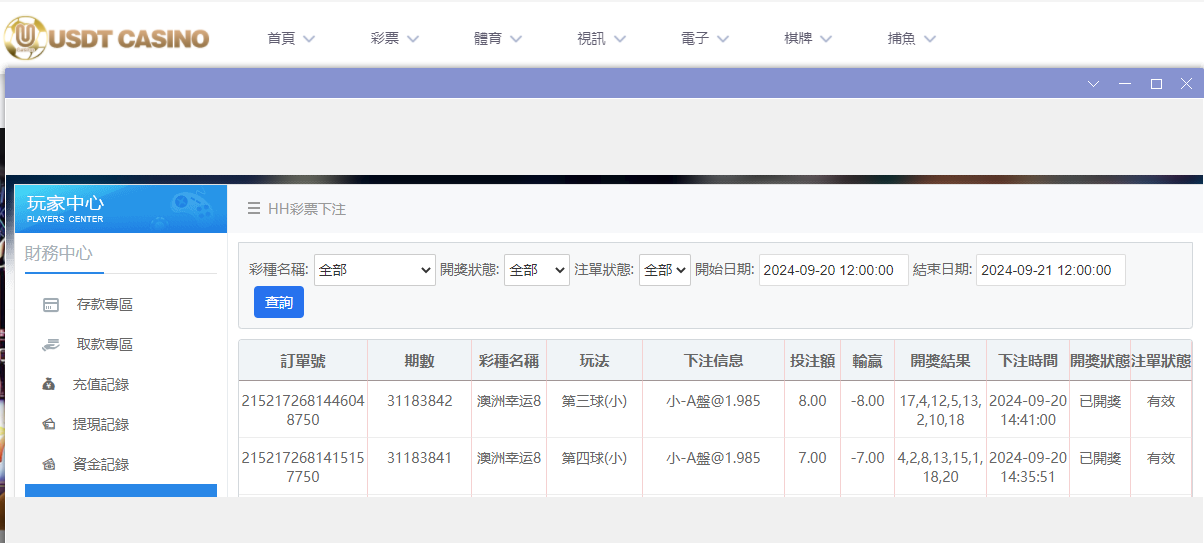Click the hamburger icon beside HH彩票下注
The height and width of the screenshot is (543, 1204).
pyautogui.click(x=254, y=209)
